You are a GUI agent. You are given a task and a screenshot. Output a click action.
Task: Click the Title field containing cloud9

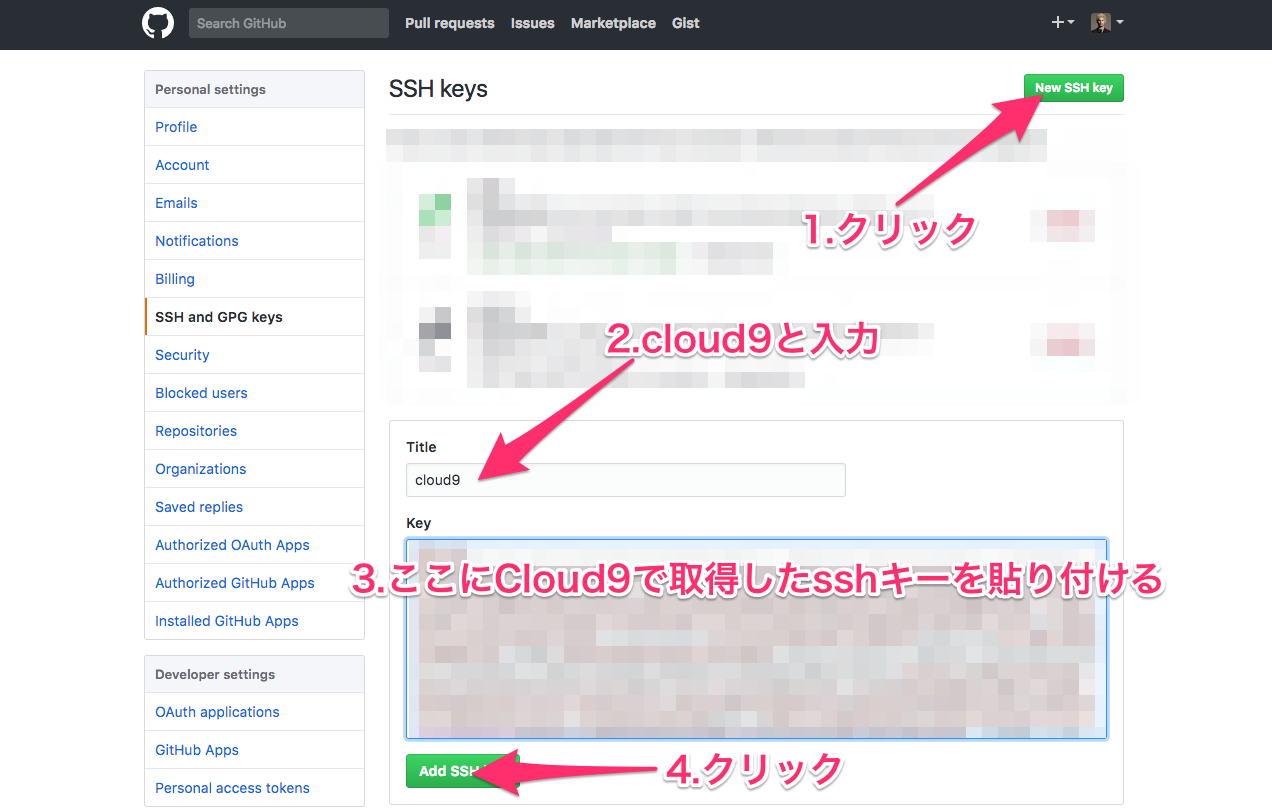626,480
